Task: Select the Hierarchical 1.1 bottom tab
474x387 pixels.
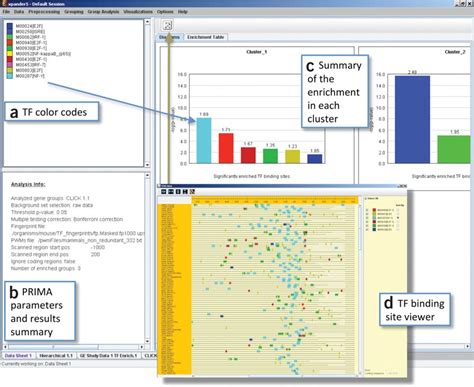Action: [x=56, y=356]
